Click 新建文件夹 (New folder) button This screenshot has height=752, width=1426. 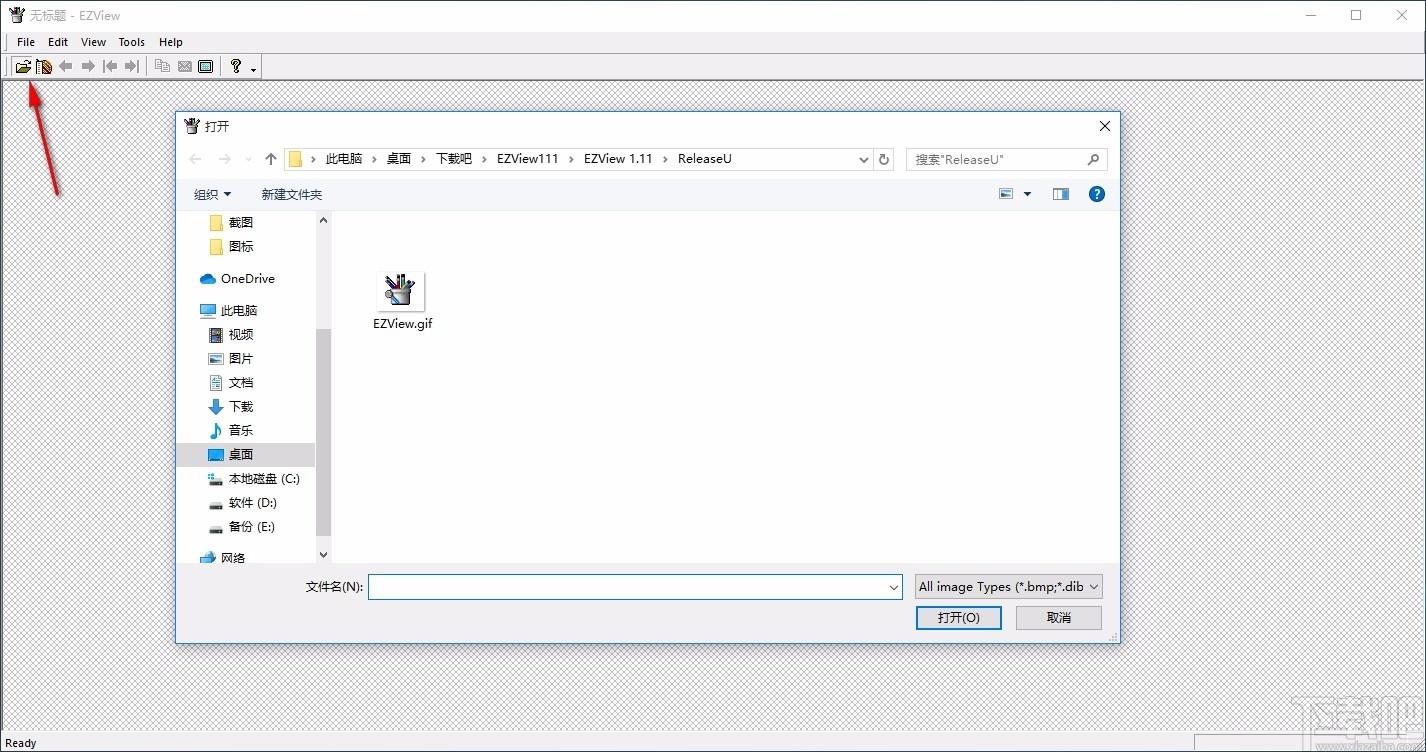tap(292, 194)
